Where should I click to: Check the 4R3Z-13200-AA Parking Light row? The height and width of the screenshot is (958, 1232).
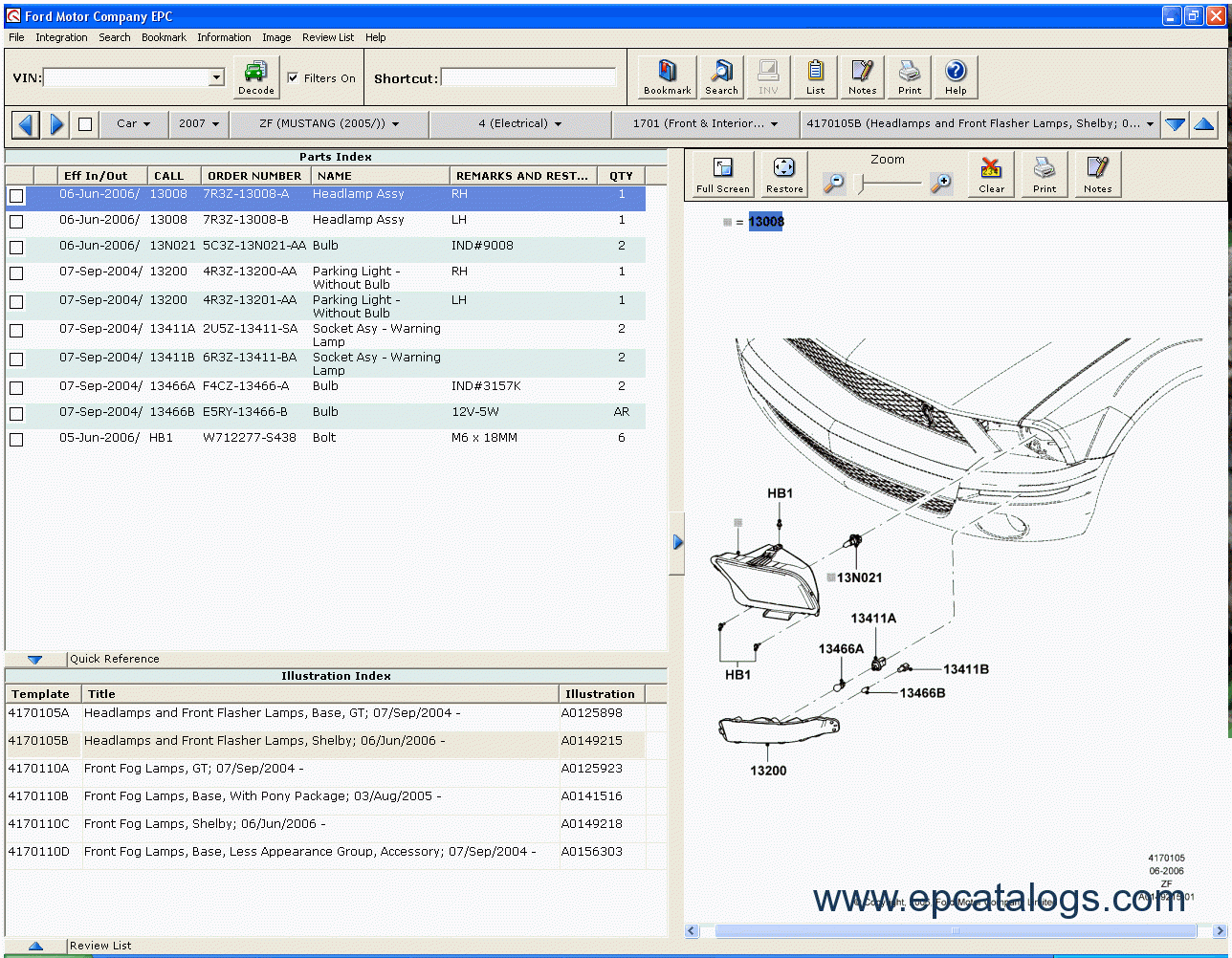(x=16, y=273)
